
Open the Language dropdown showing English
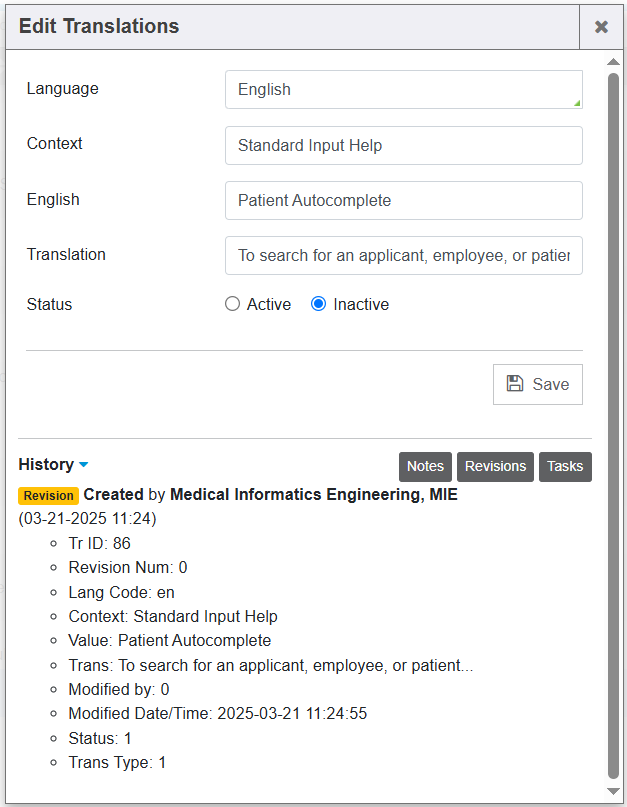403,89
